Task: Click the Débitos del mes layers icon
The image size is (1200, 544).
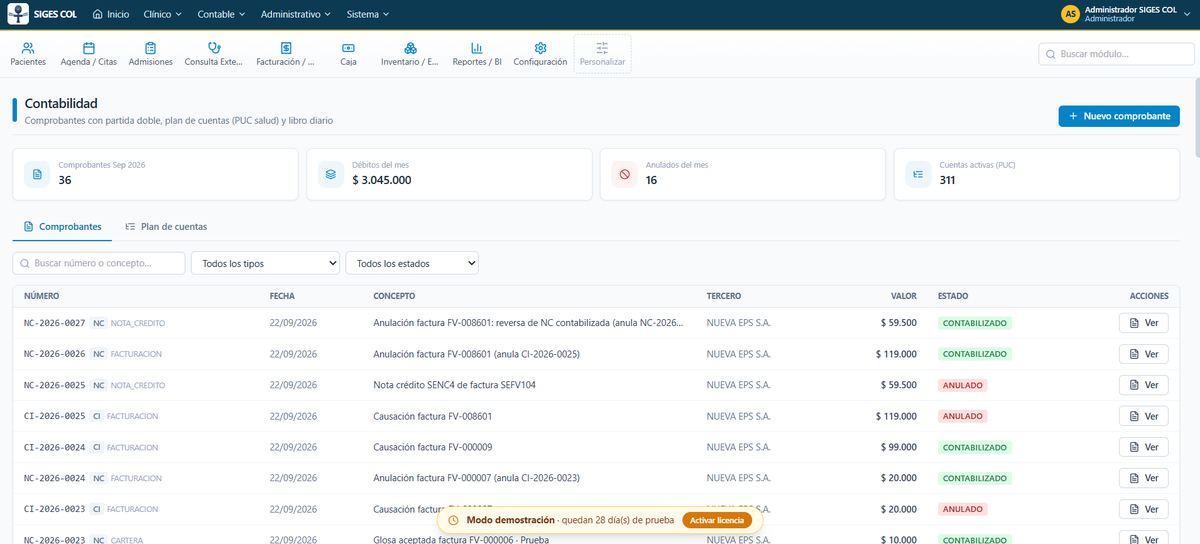Action: click(x=331, y=174)
